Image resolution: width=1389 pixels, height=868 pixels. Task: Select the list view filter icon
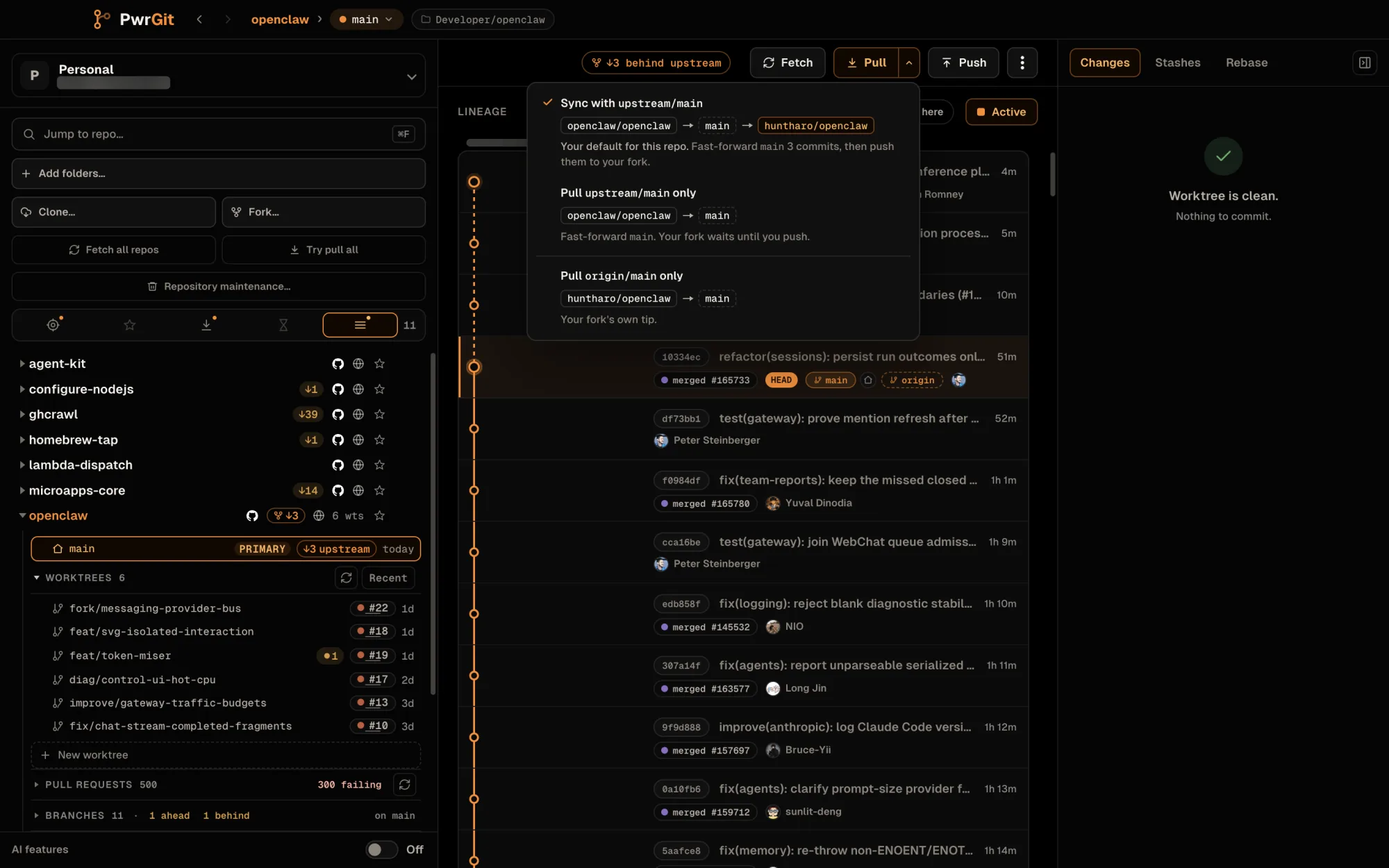click(x=360, y=325)
